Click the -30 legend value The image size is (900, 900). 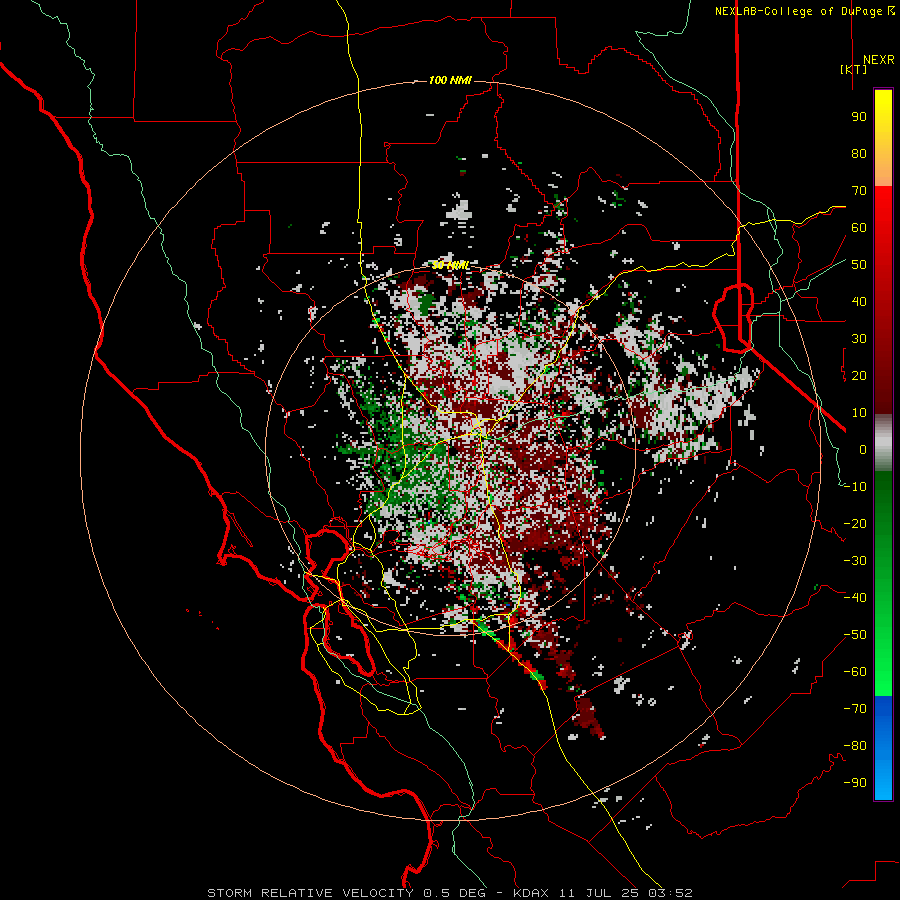click(x=855, y=561)
